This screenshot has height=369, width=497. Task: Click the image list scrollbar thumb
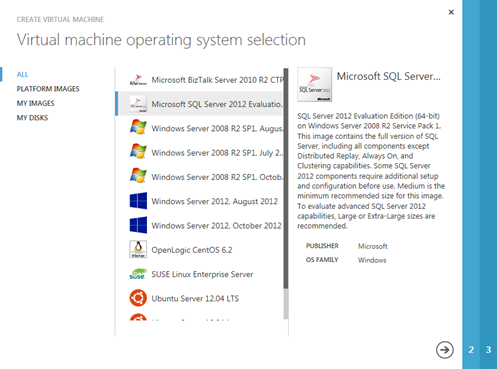coord(286,178)
